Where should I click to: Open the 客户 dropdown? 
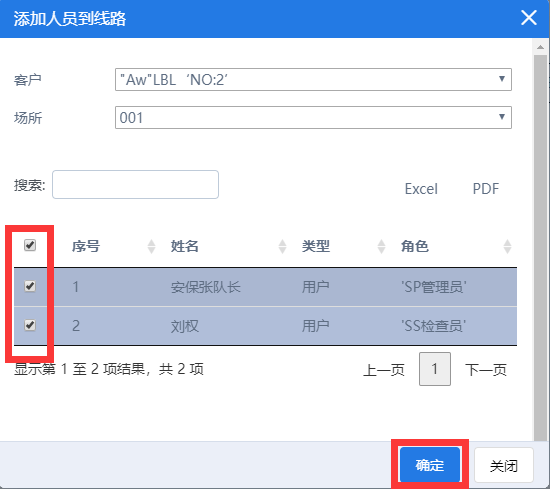tap(313, 80)
